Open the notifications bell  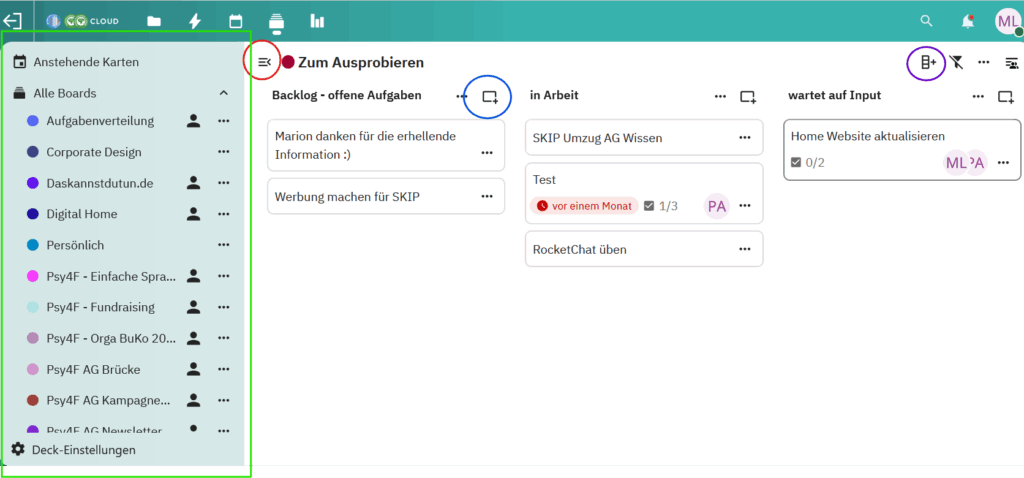(x=967, y=21)
